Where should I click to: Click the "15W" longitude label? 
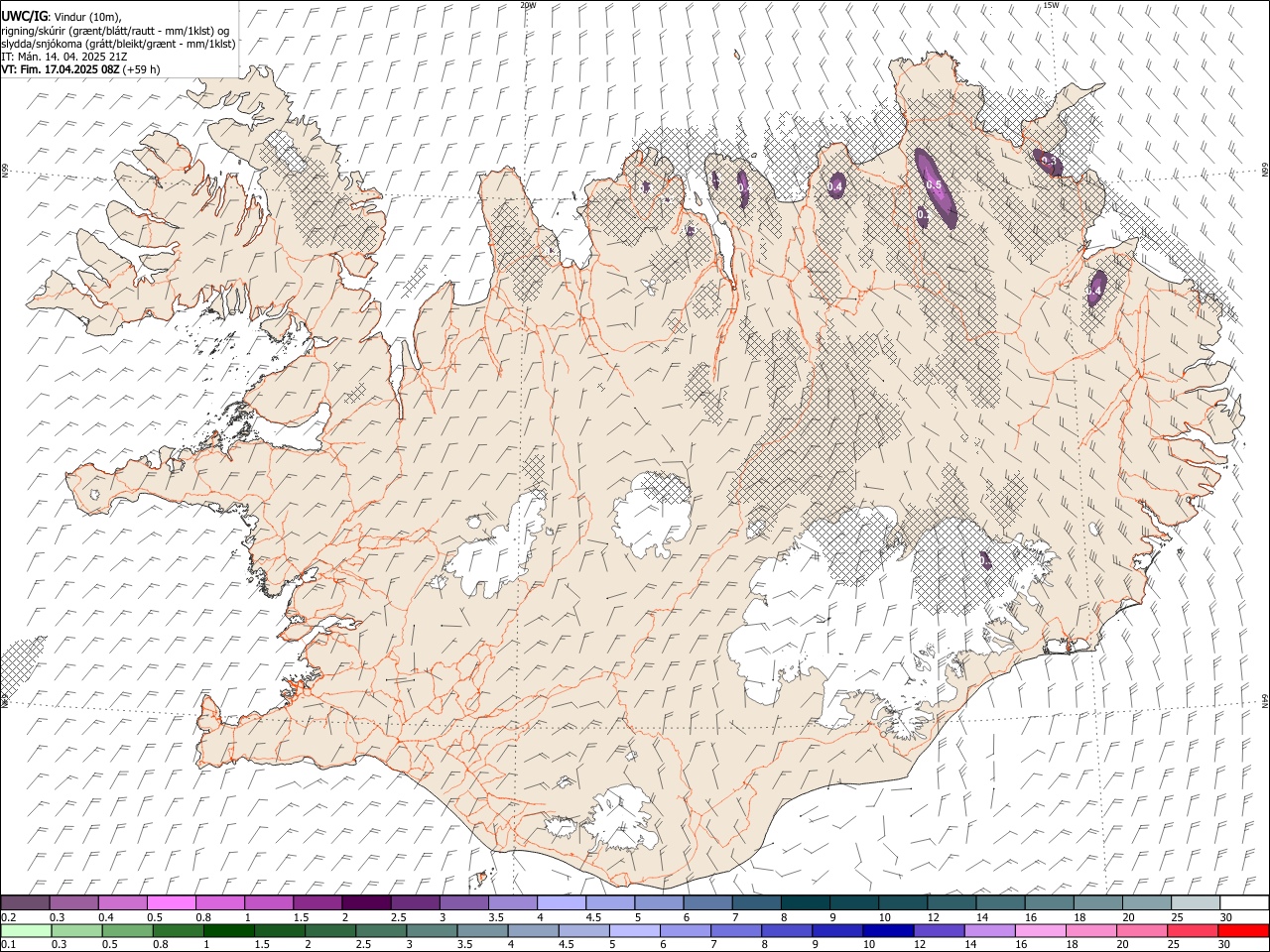1051,5
